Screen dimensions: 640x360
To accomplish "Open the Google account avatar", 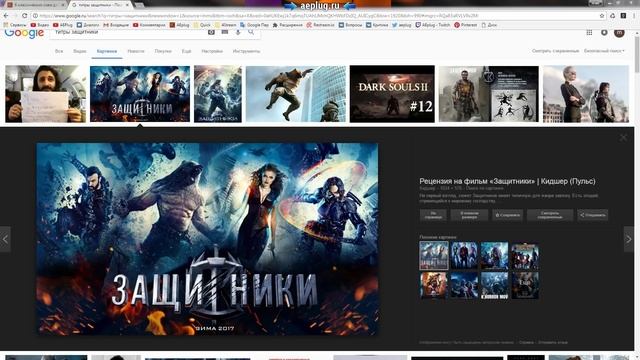I will (x=619, y=32).
